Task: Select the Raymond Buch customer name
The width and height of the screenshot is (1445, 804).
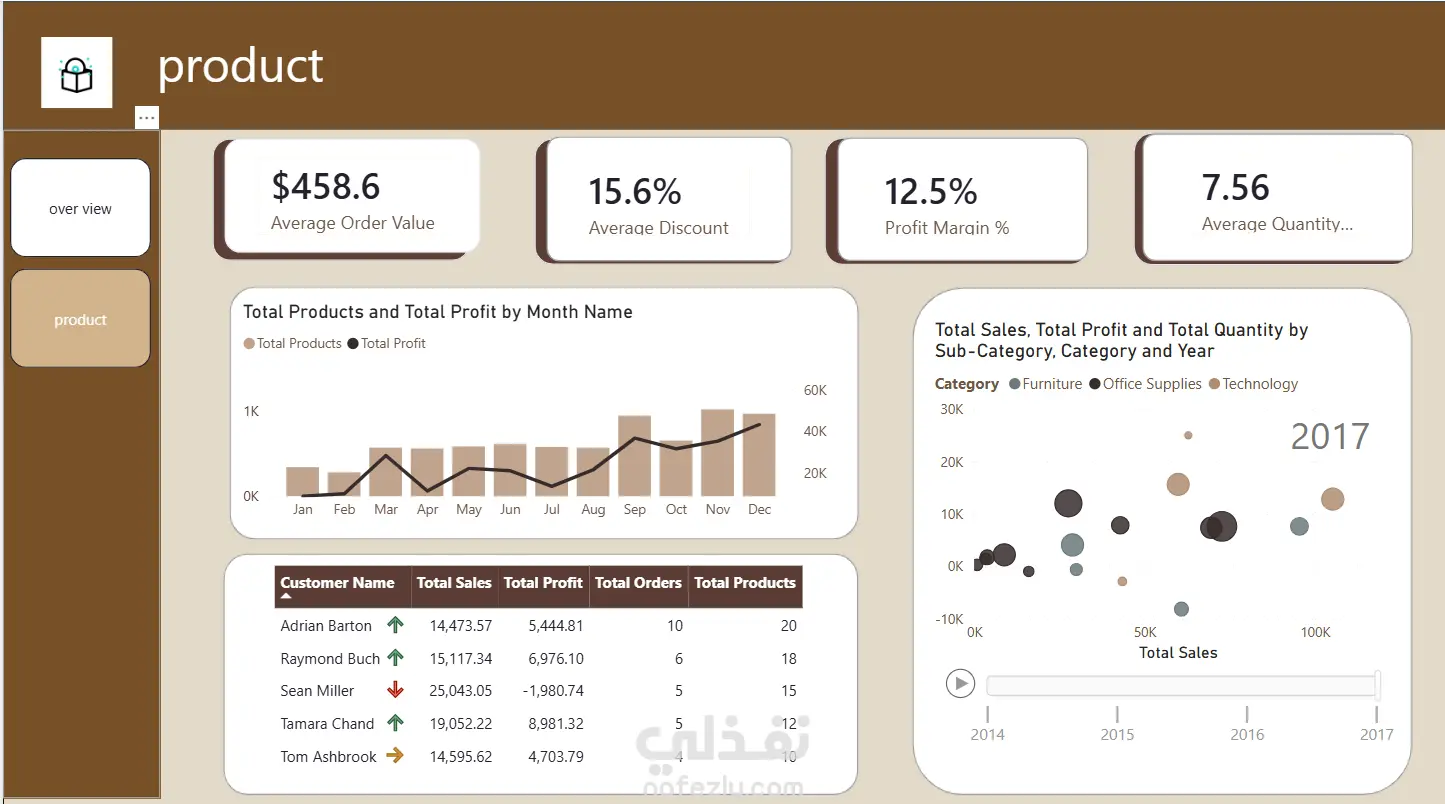Action: [x=330, y=659]
